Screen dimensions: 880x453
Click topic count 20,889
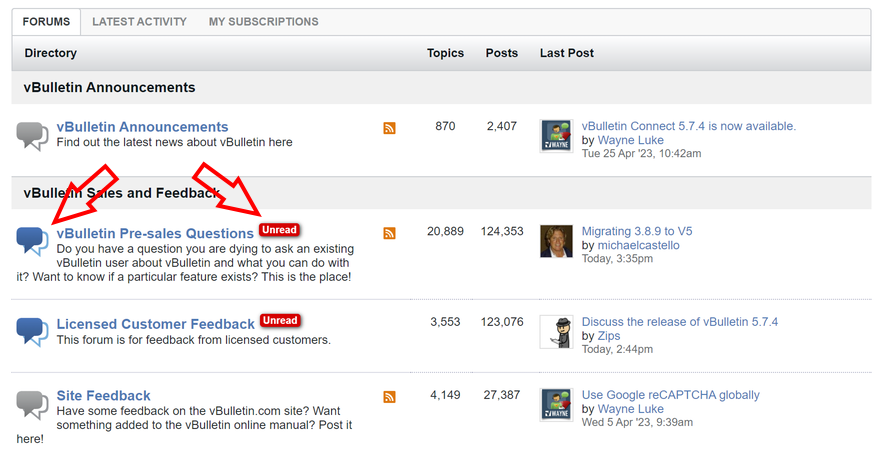click(x=445, y=231)
